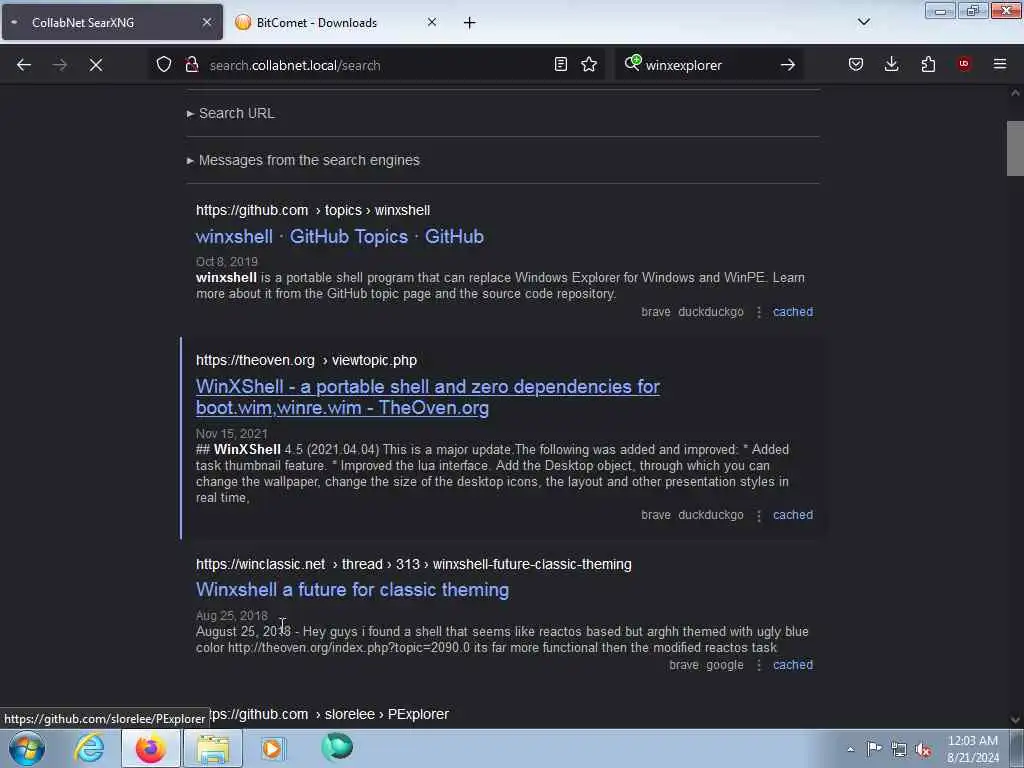The width and height of the screenshot is (1024, 768).
Task: Click the page vertical scrollbar thumb
Action: point(1015,148)
